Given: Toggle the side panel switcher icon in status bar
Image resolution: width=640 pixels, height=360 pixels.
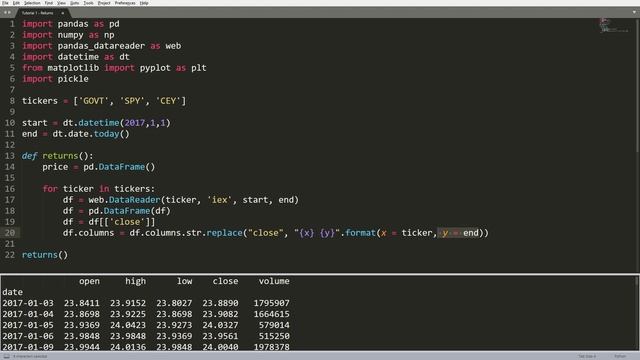Looking at the screenshot, I should tap(6, 356).
